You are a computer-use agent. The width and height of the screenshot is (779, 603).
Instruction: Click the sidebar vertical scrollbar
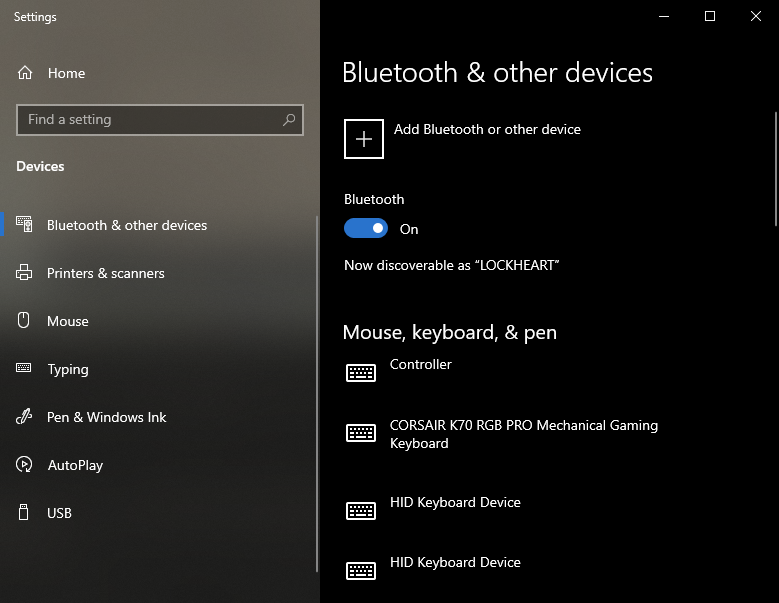tap(317, 394)
